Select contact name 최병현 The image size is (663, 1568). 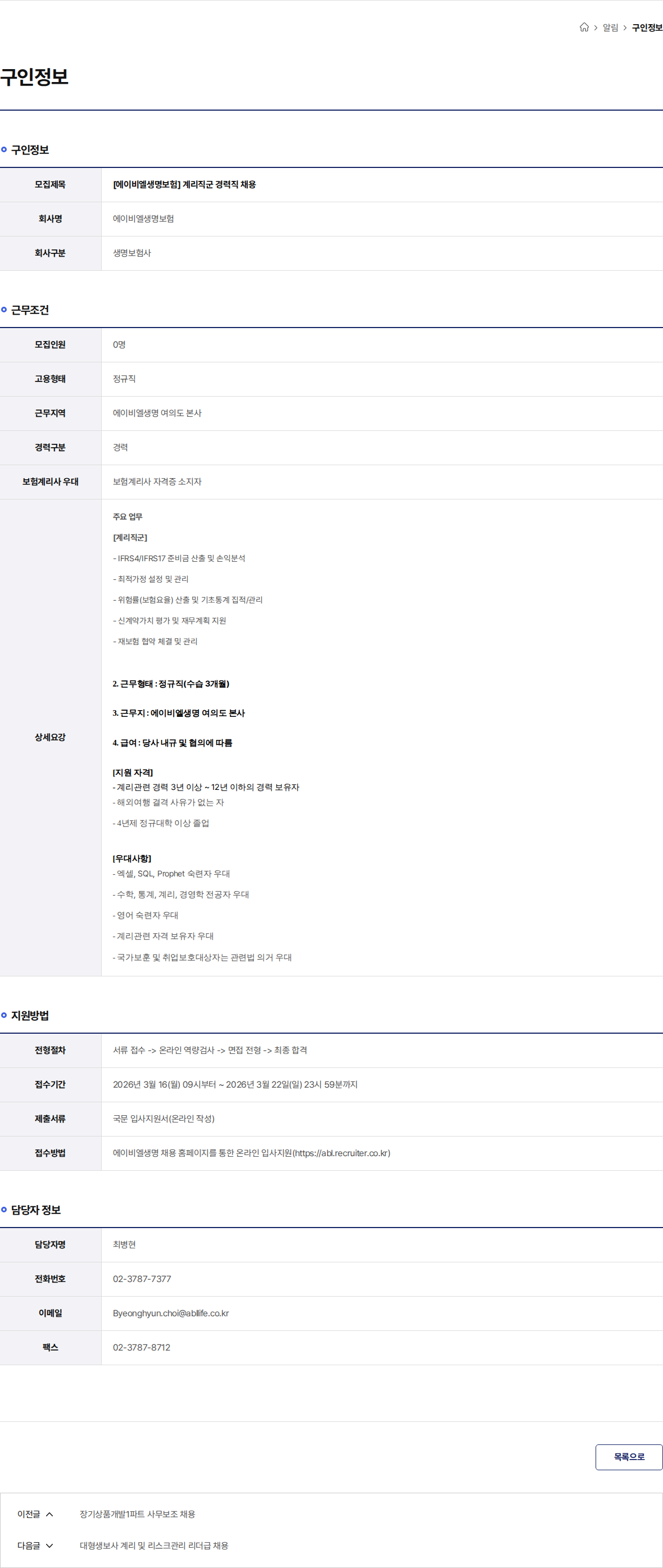(x=124, y=1244)
